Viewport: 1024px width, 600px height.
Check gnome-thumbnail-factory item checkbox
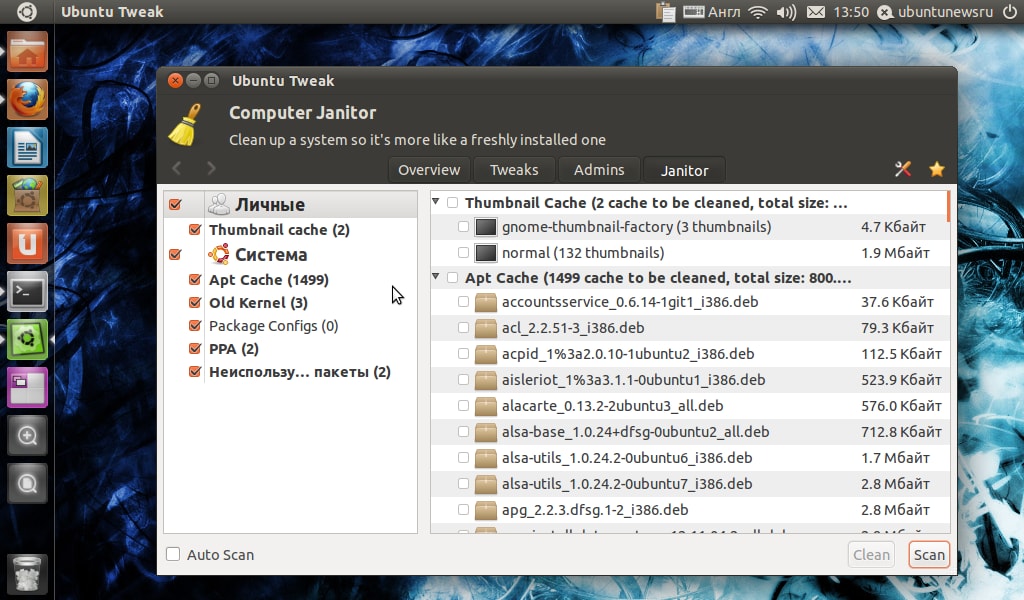click(x=464, y=227)
